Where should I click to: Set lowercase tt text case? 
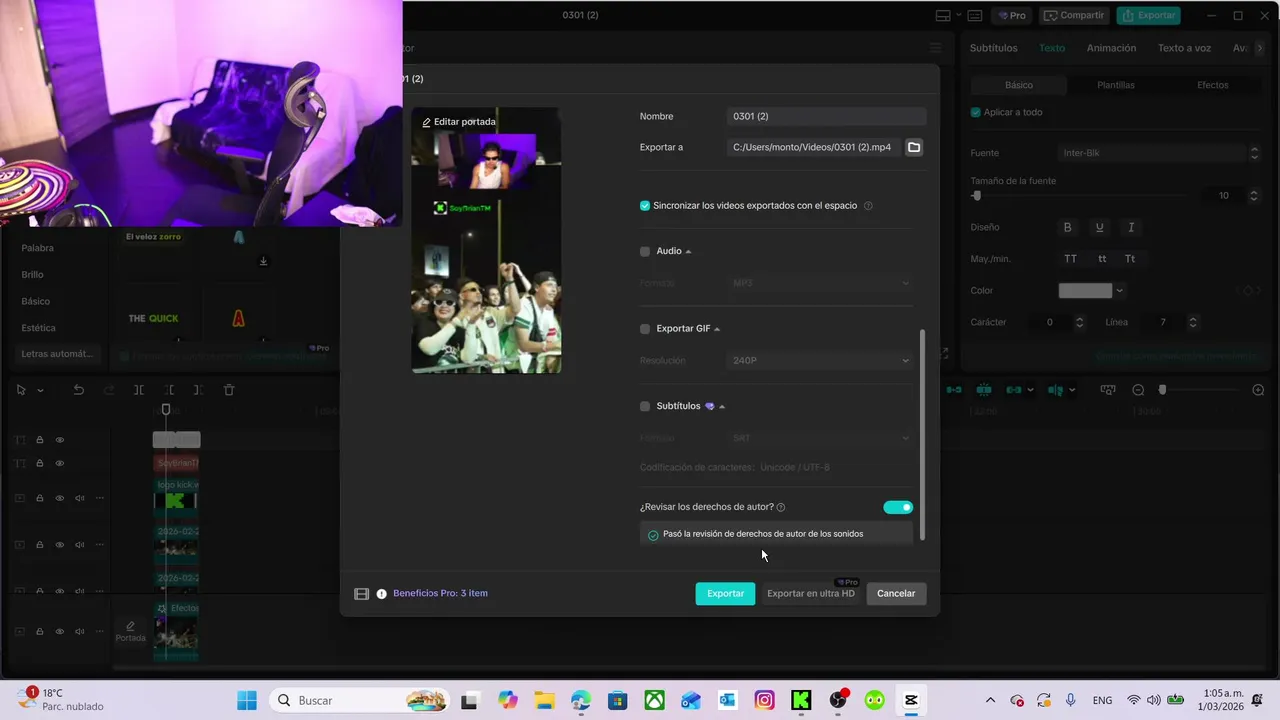pyautogui.click(x=1102, y=259)
